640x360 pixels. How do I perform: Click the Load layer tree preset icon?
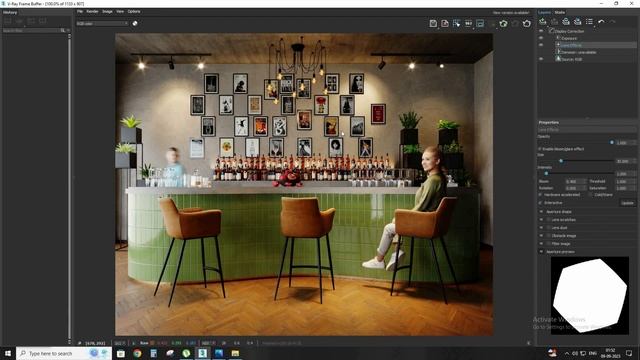pyautogui.click(x=578, y=22)
